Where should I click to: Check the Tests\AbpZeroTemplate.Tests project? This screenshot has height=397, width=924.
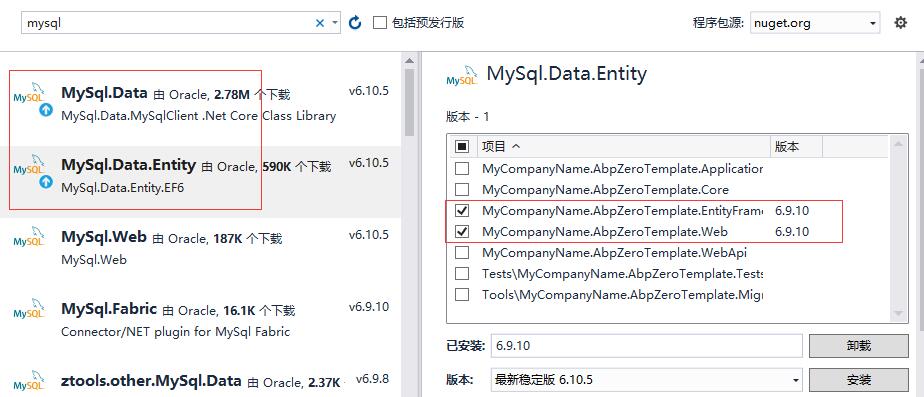(x=463, y=273)
